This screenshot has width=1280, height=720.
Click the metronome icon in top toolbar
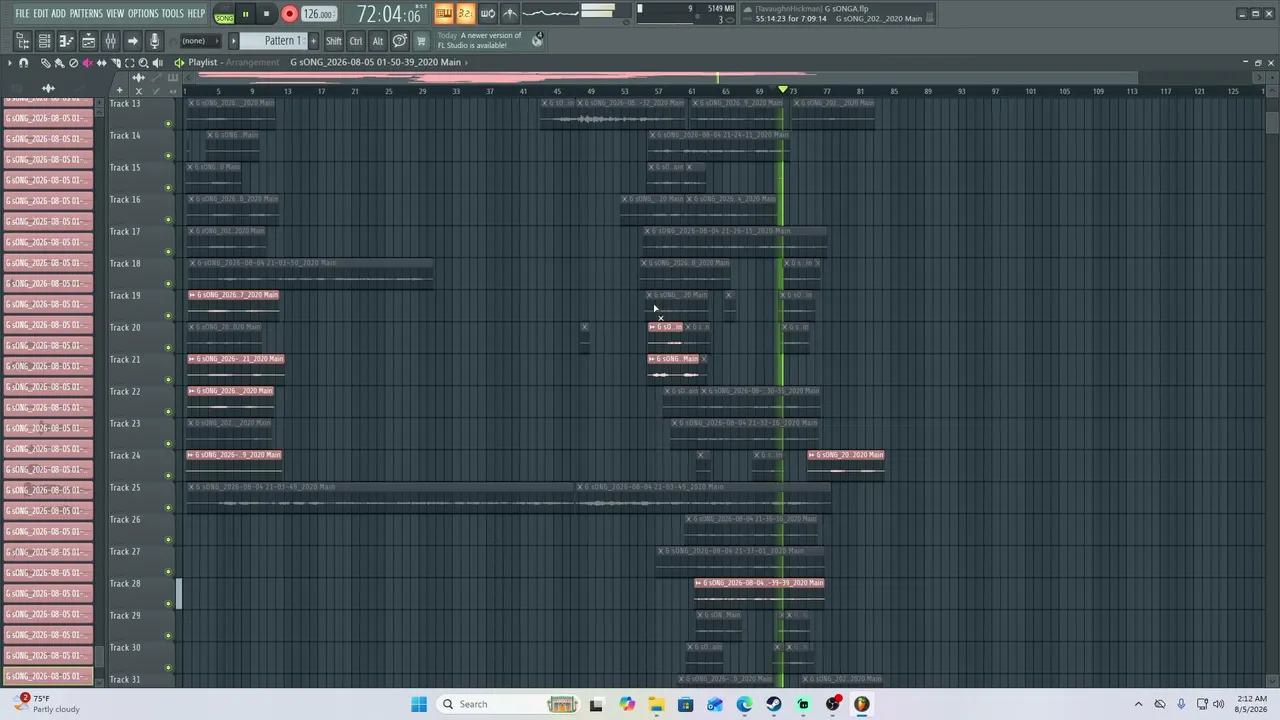click(510, 13)
